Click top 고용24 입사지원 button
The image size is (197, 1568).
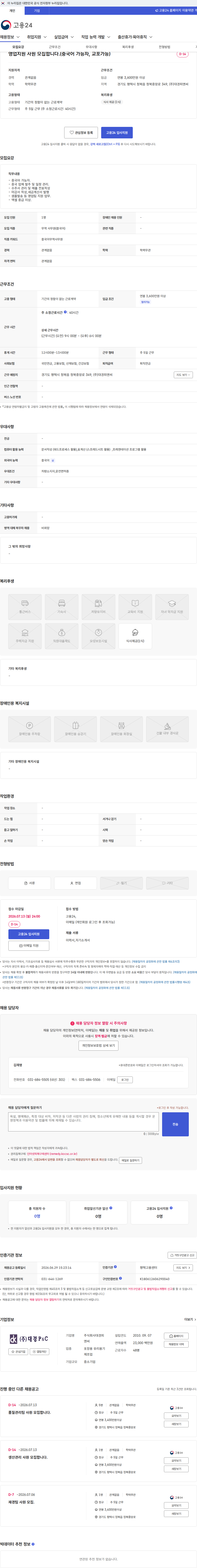(x=117, y=133)
